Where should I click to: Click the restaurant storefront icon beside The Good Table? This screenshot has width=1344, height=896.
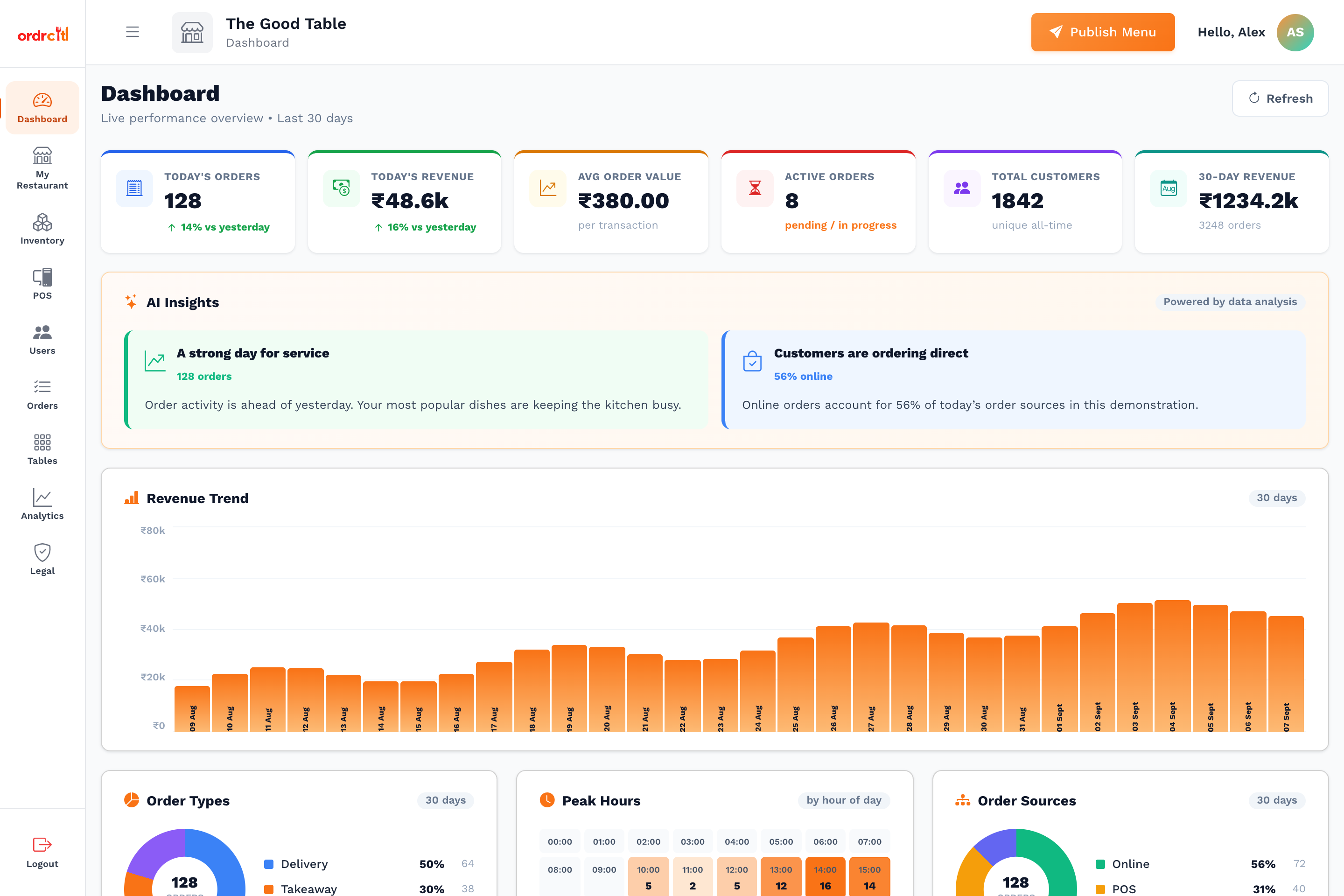192,33
